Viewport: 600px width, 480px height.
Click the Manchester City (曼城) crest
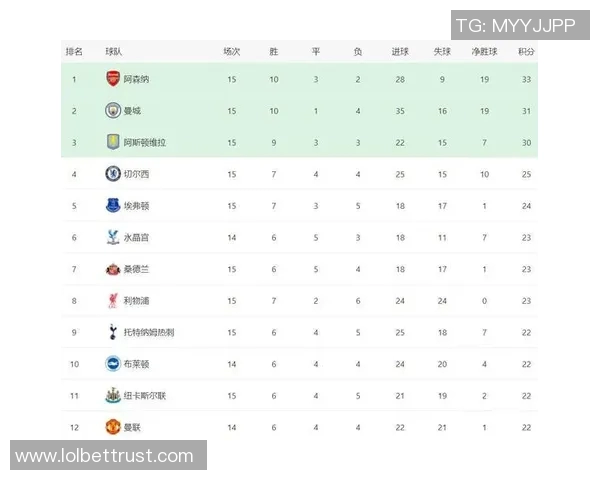113,111
